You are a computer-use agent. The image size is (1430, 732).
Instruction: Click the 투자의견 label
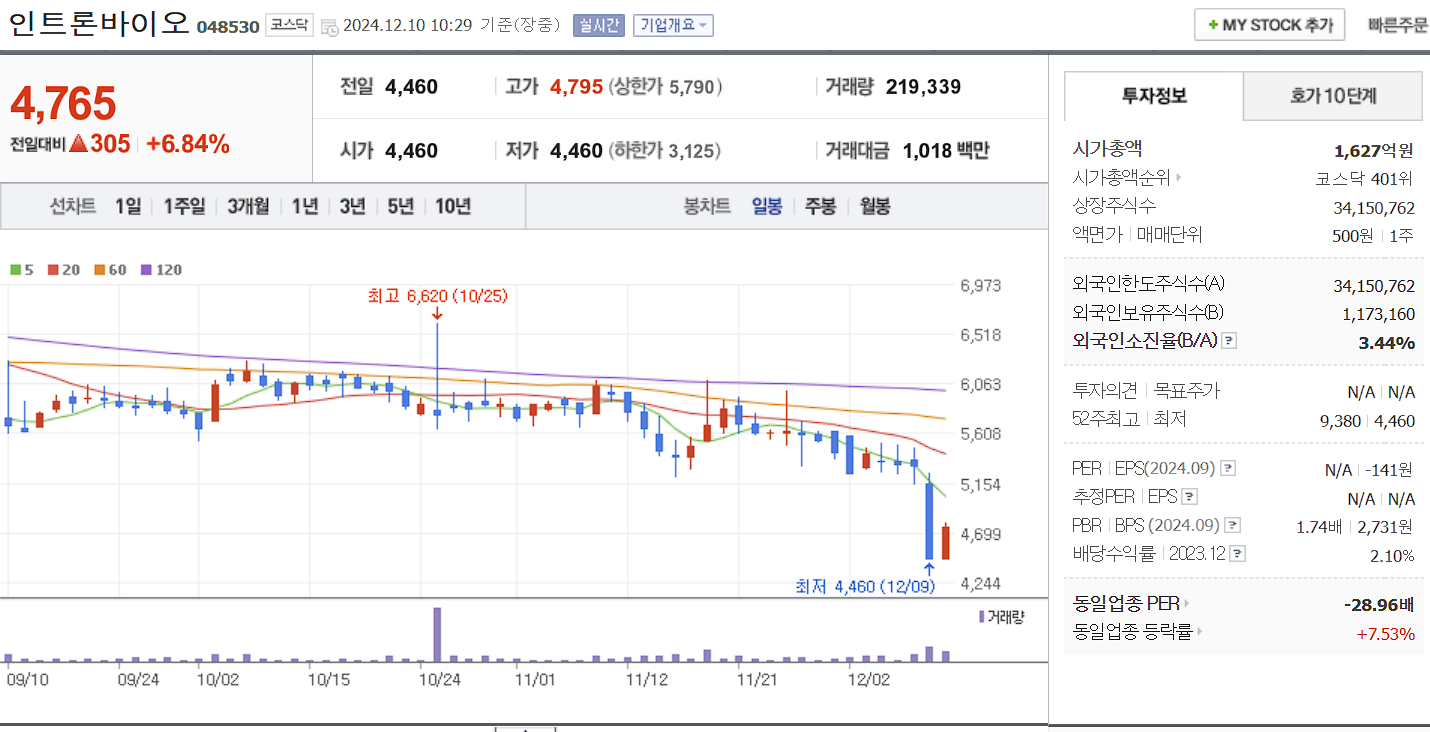(1105, 391)
